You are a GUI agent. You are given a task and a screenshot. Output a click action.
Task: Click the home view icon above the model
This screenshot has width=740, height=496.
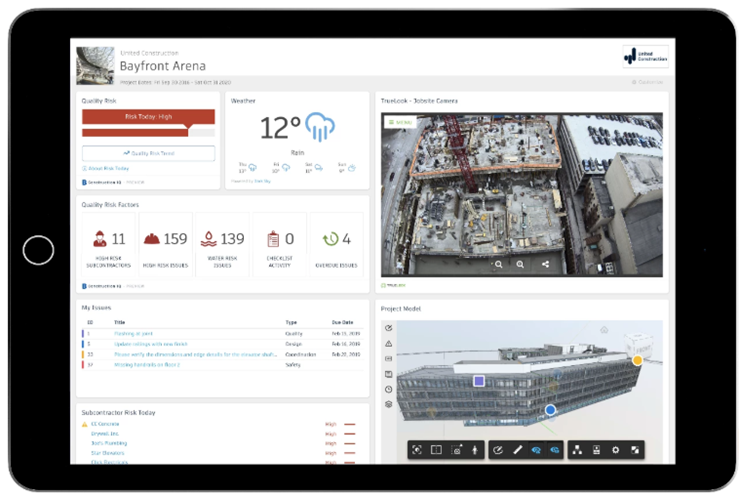tap(604, 329)
